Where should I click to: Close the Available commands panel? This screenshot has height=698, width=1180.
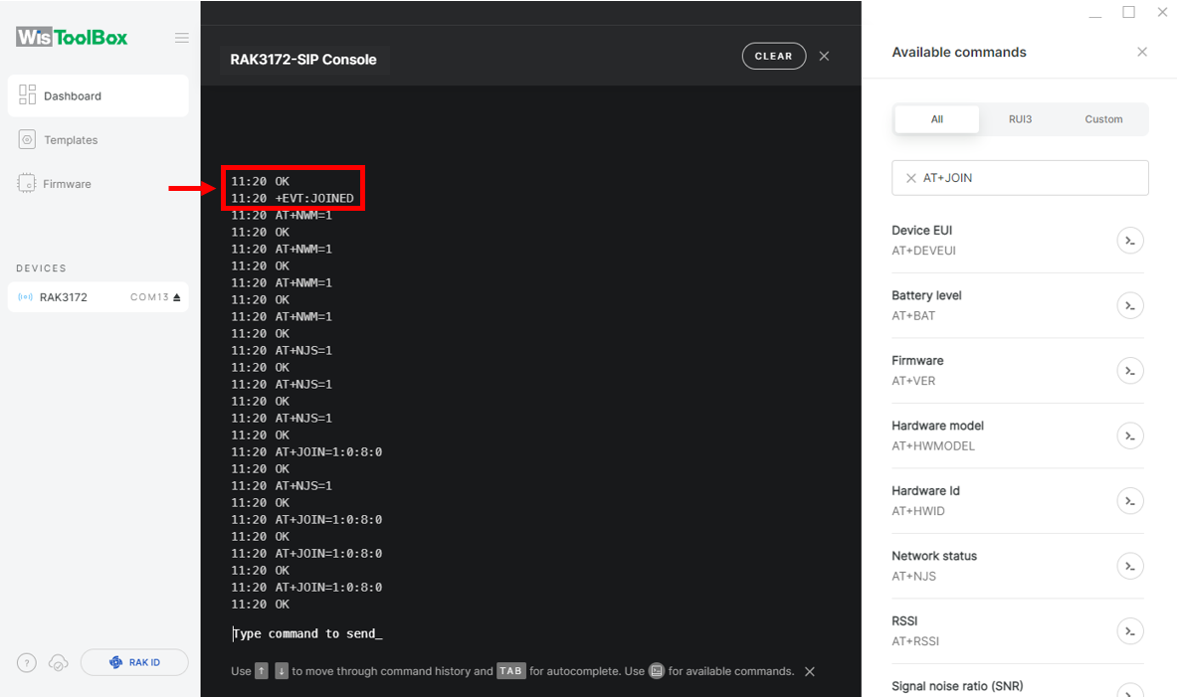click(x=1142, y=52)
